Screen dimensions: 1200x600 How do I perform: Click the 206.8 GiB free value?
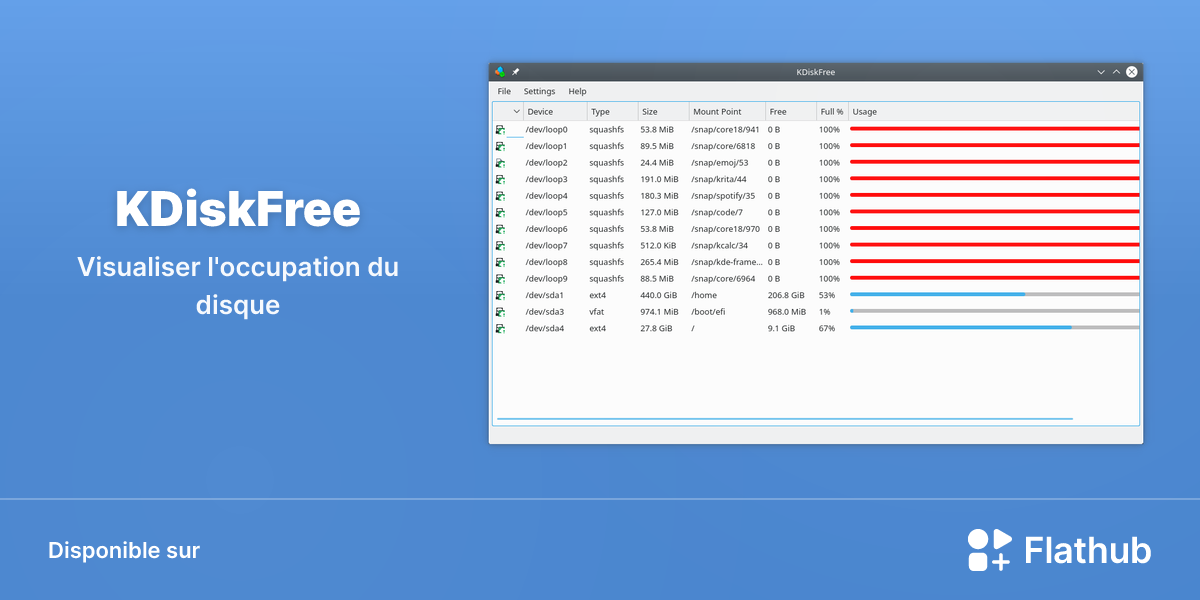coord(786,295)
